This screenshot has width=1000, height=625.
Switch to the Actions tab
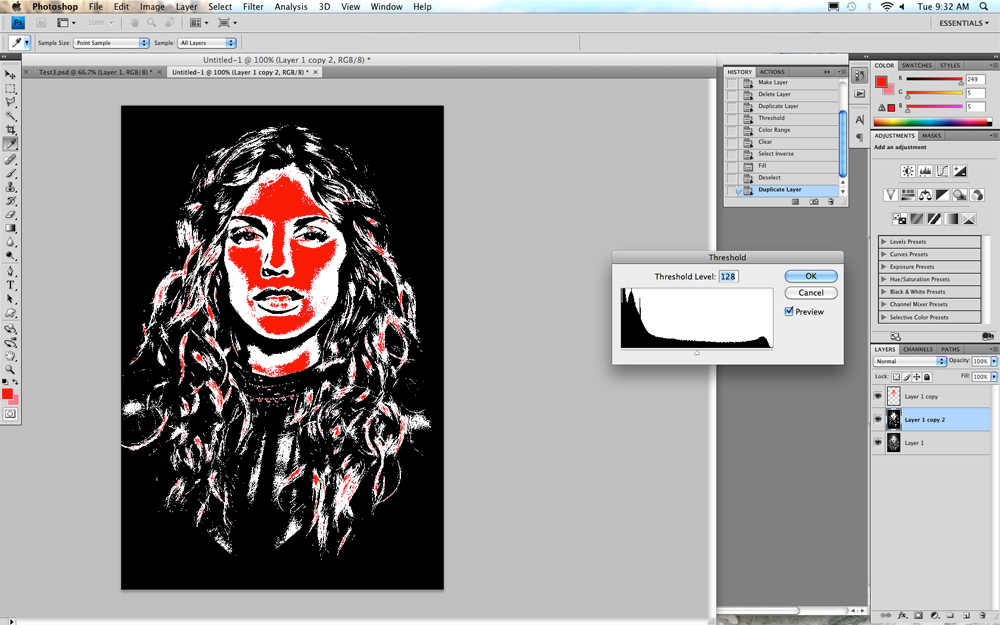coord(772,72)
